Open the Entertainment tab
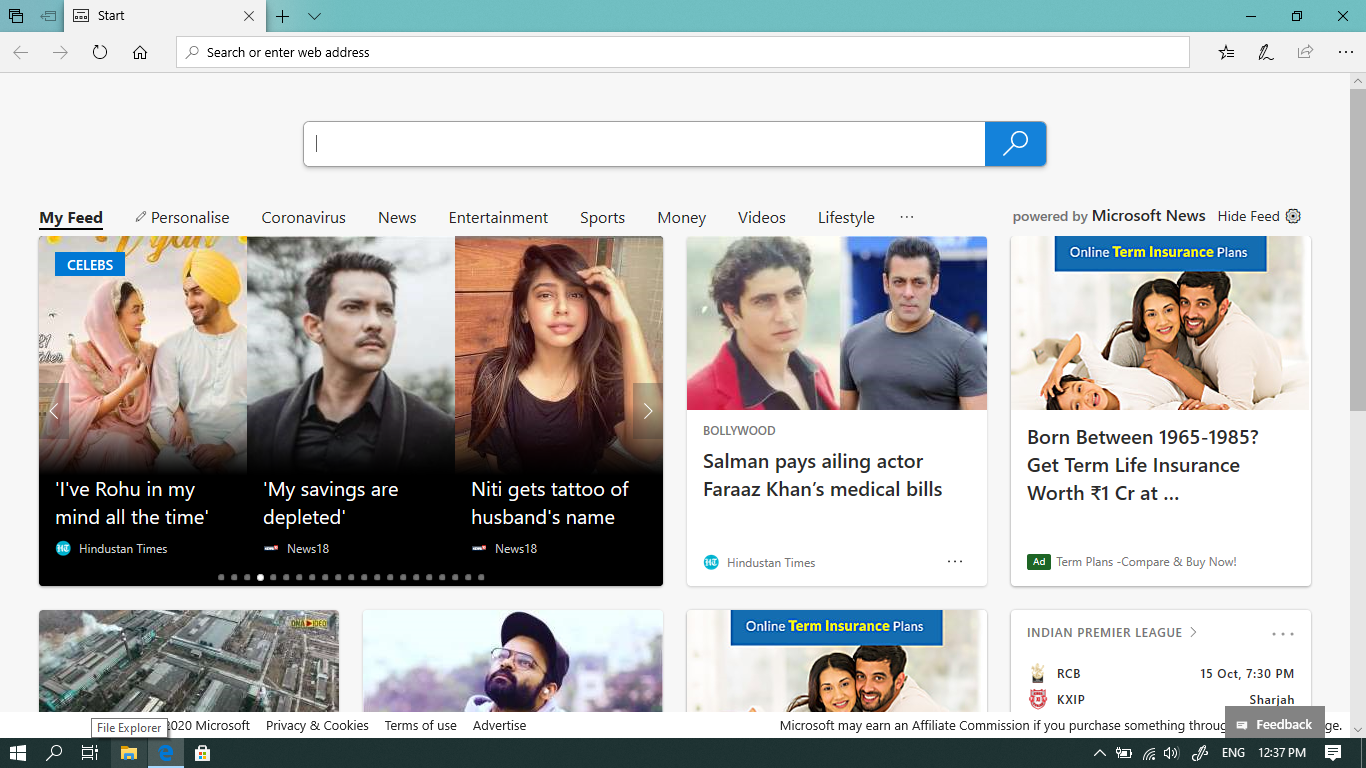 (498, 217)
